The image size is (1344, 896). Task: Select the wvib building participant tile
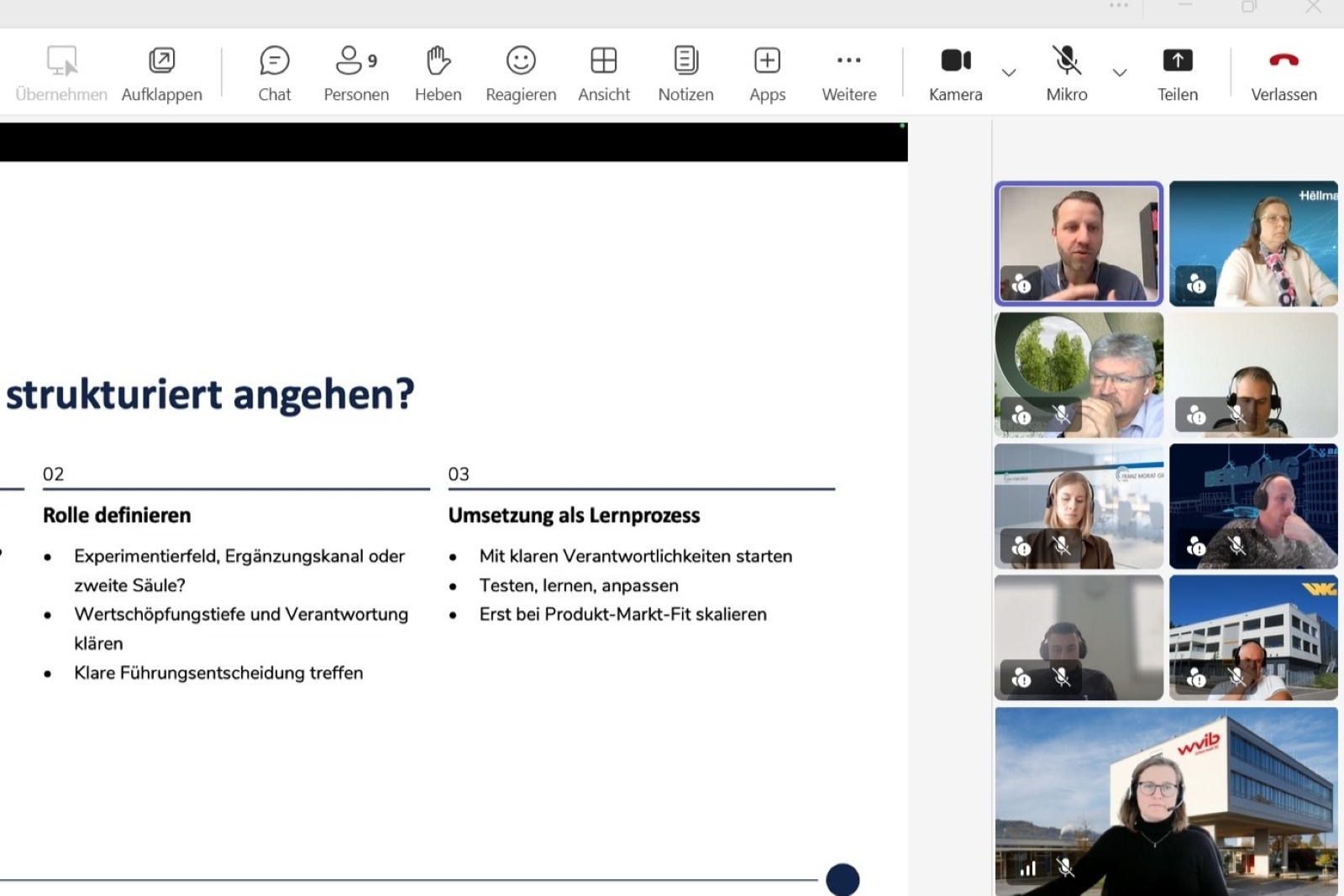click(x=1166, y=800)
